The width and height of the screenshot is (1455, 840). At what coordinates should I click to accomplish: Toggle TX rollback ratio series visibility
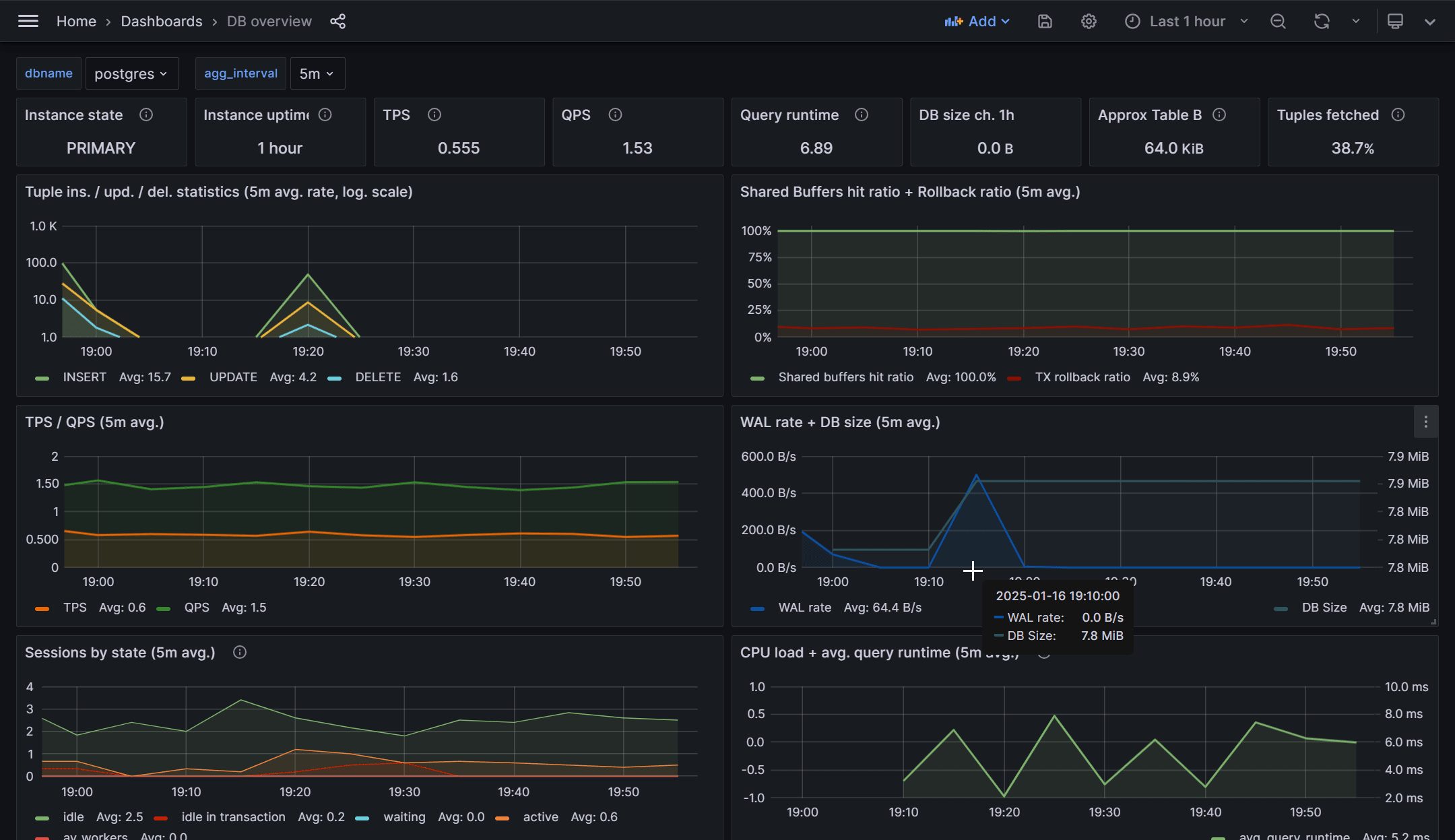coord(1082,377)
